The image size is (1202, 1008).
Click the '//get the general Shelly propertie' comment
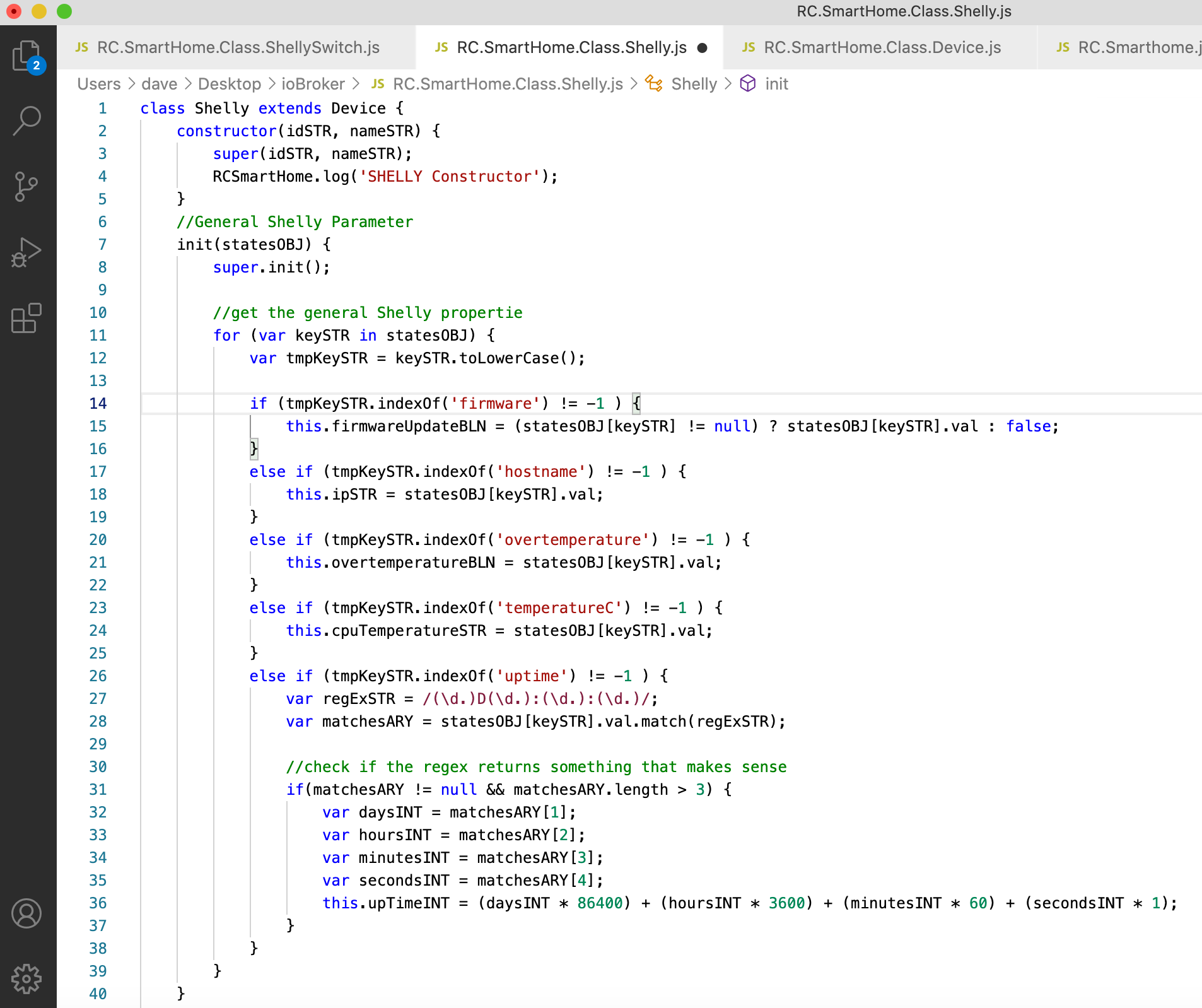click(x=368, y=313)
